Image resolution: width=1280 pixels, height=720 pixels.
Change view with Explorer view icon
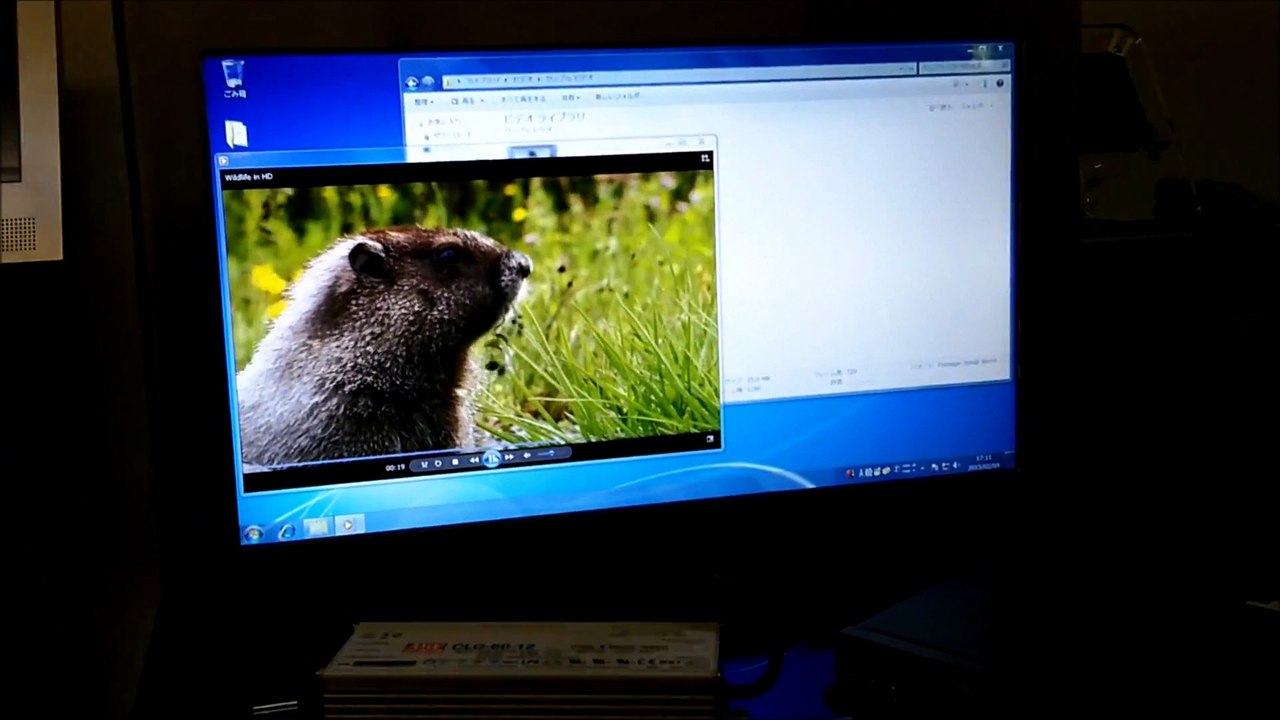click(x=957, y=85)
